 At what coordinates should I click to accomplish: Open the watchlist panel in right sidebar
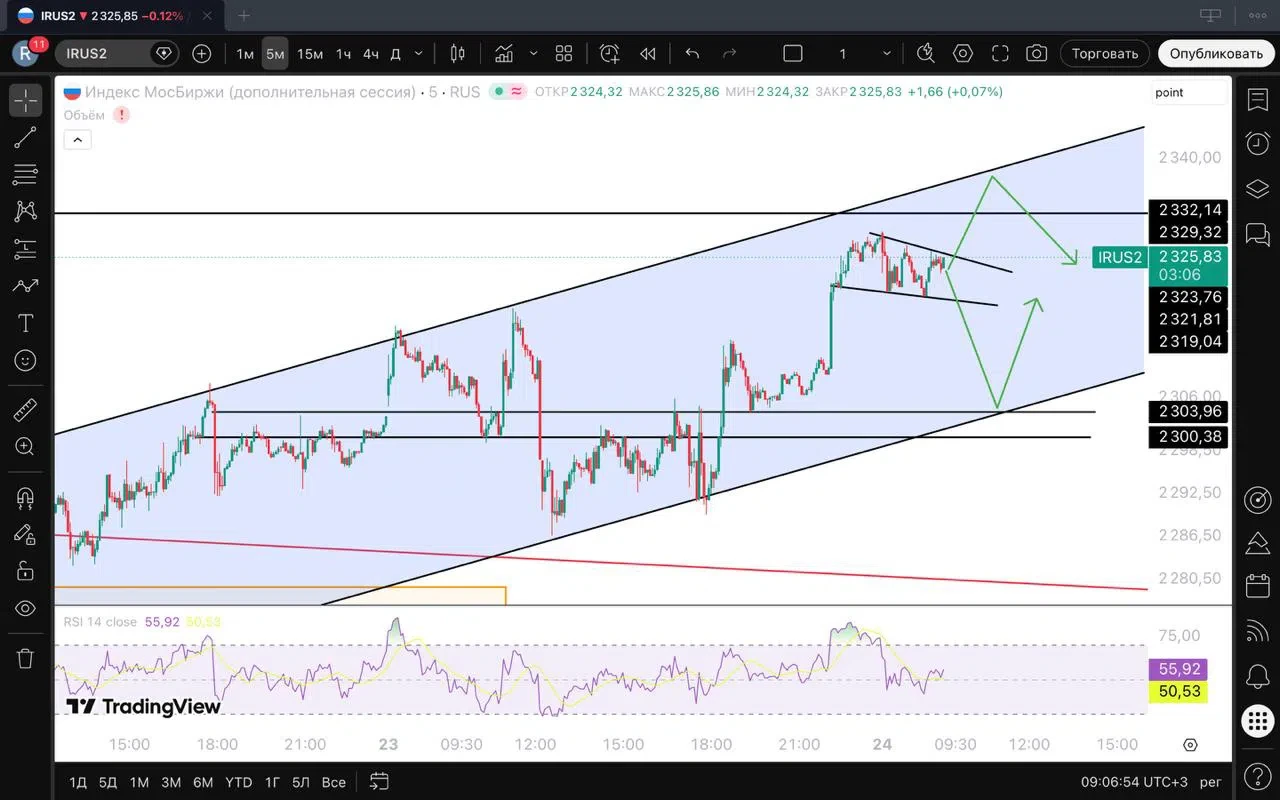(1257, 100)
